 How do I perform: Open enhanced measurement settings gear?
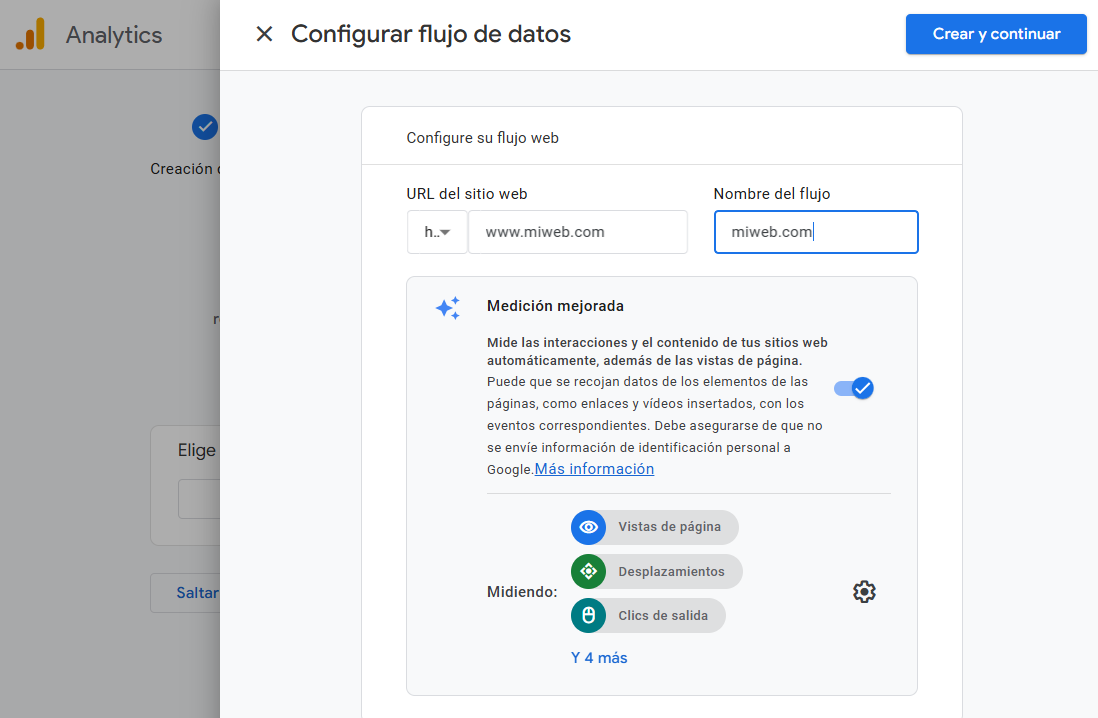(x=864, y=592)
